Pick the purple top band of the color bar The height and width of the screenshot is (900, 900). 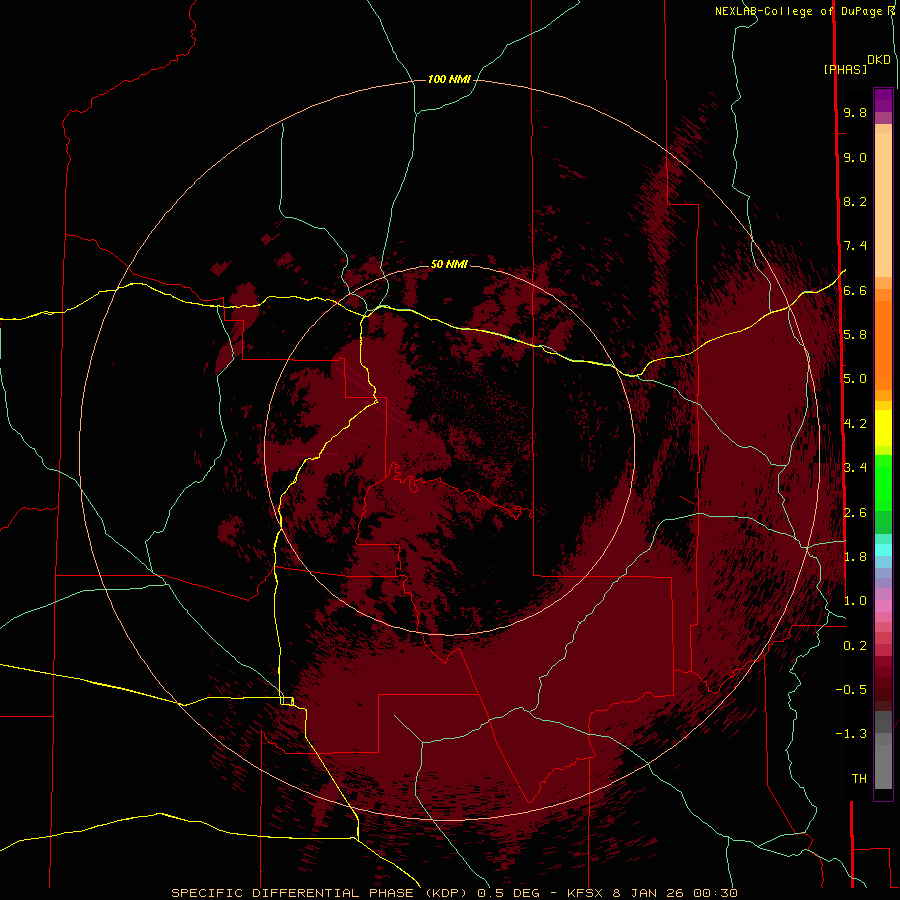(883, 100)
